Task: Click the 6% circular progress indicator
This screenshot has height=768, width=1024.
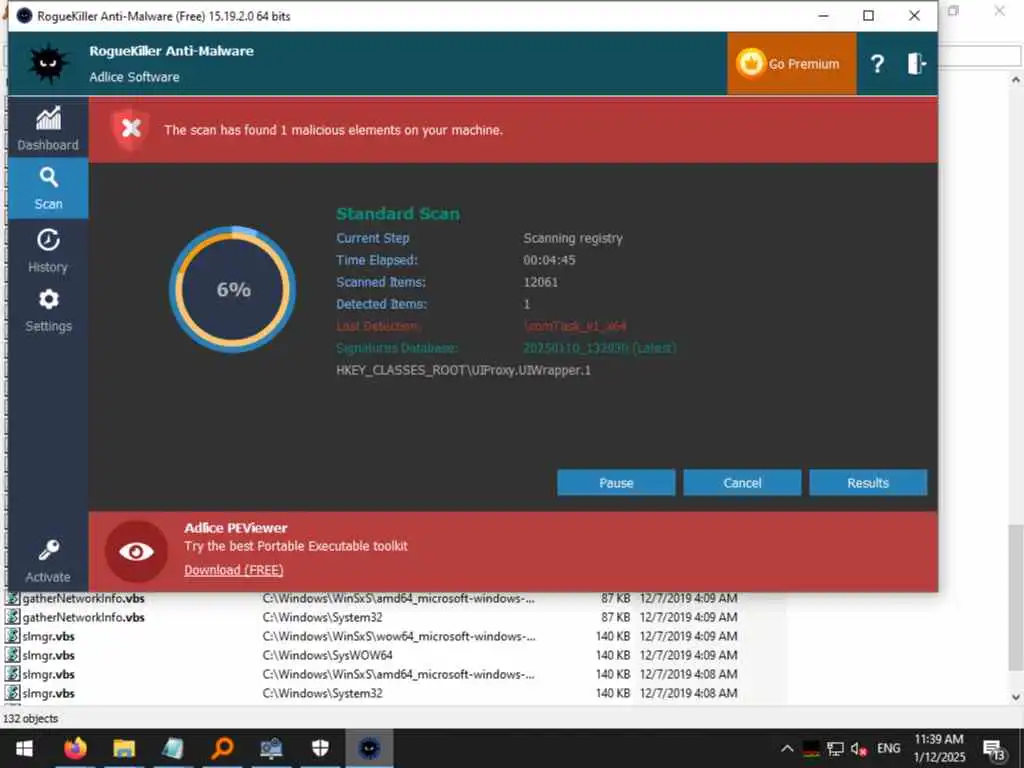Action: 232,289
